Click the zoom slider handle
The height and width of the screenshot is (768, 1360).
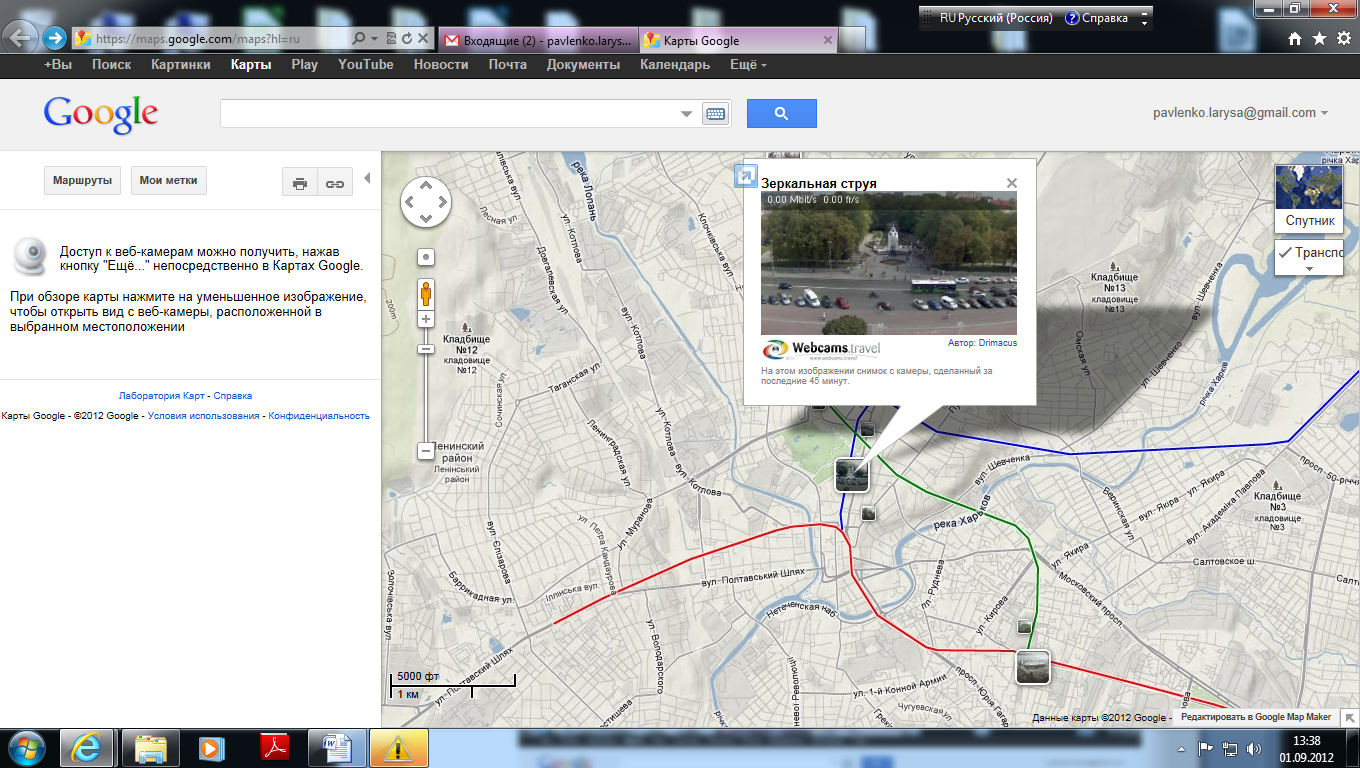pos(425,348)
